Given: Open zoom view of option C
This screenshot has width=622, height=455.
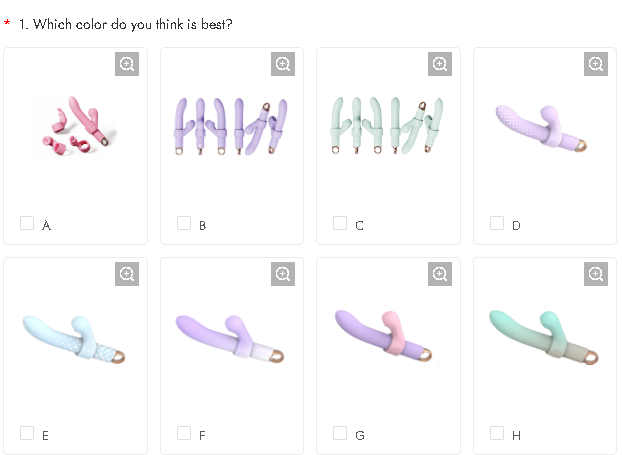Looking at the screenshot, I should tap(440, 64).
